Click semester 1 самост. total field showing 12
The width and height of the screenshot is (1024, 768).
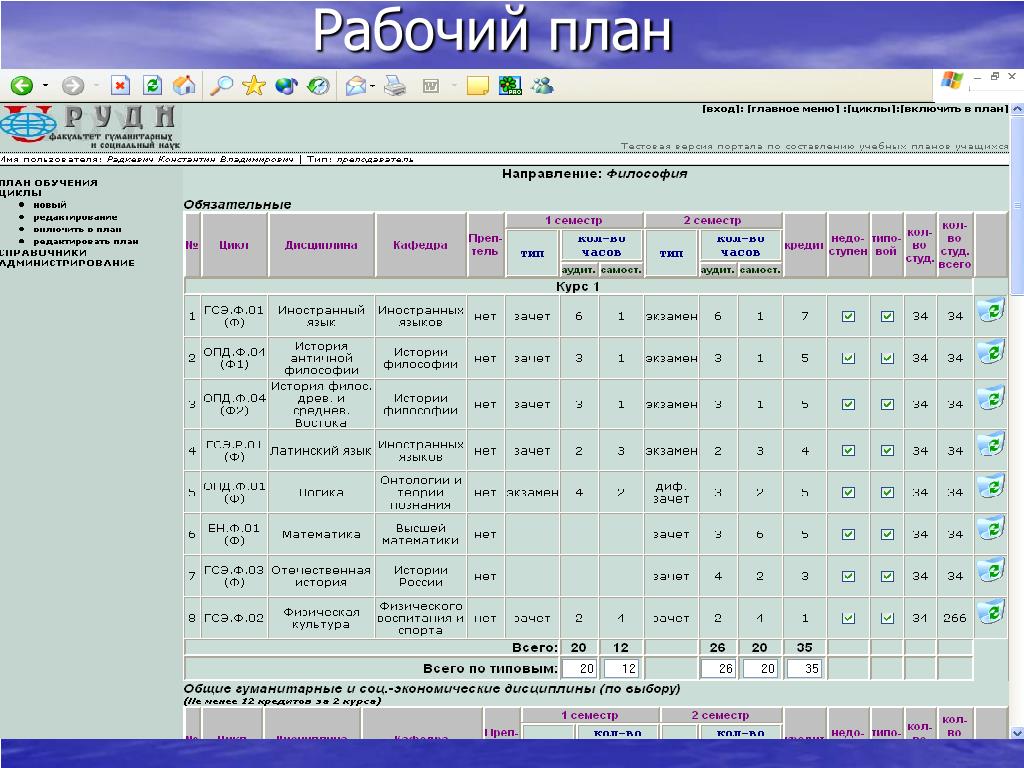(620, 669)
